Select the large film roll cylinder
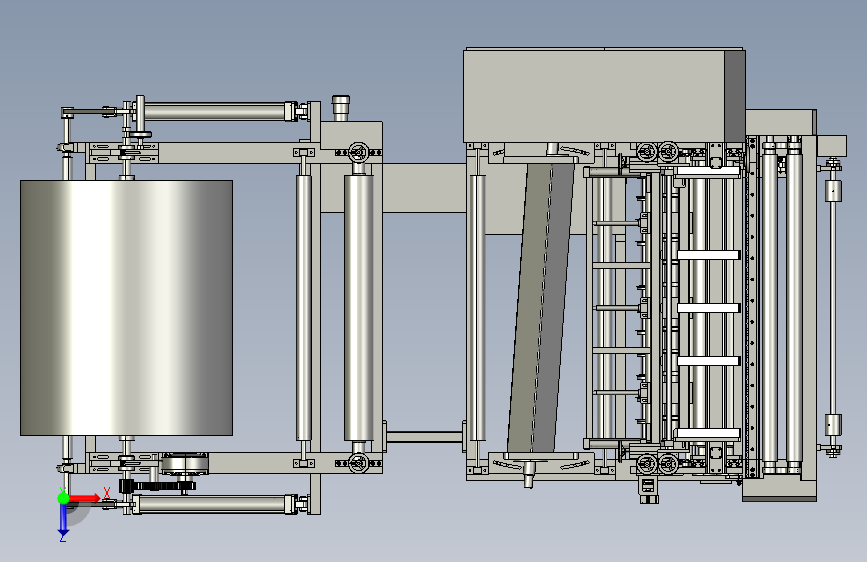The width and height of the screenshot is (867, 562). tap(127, 308)
